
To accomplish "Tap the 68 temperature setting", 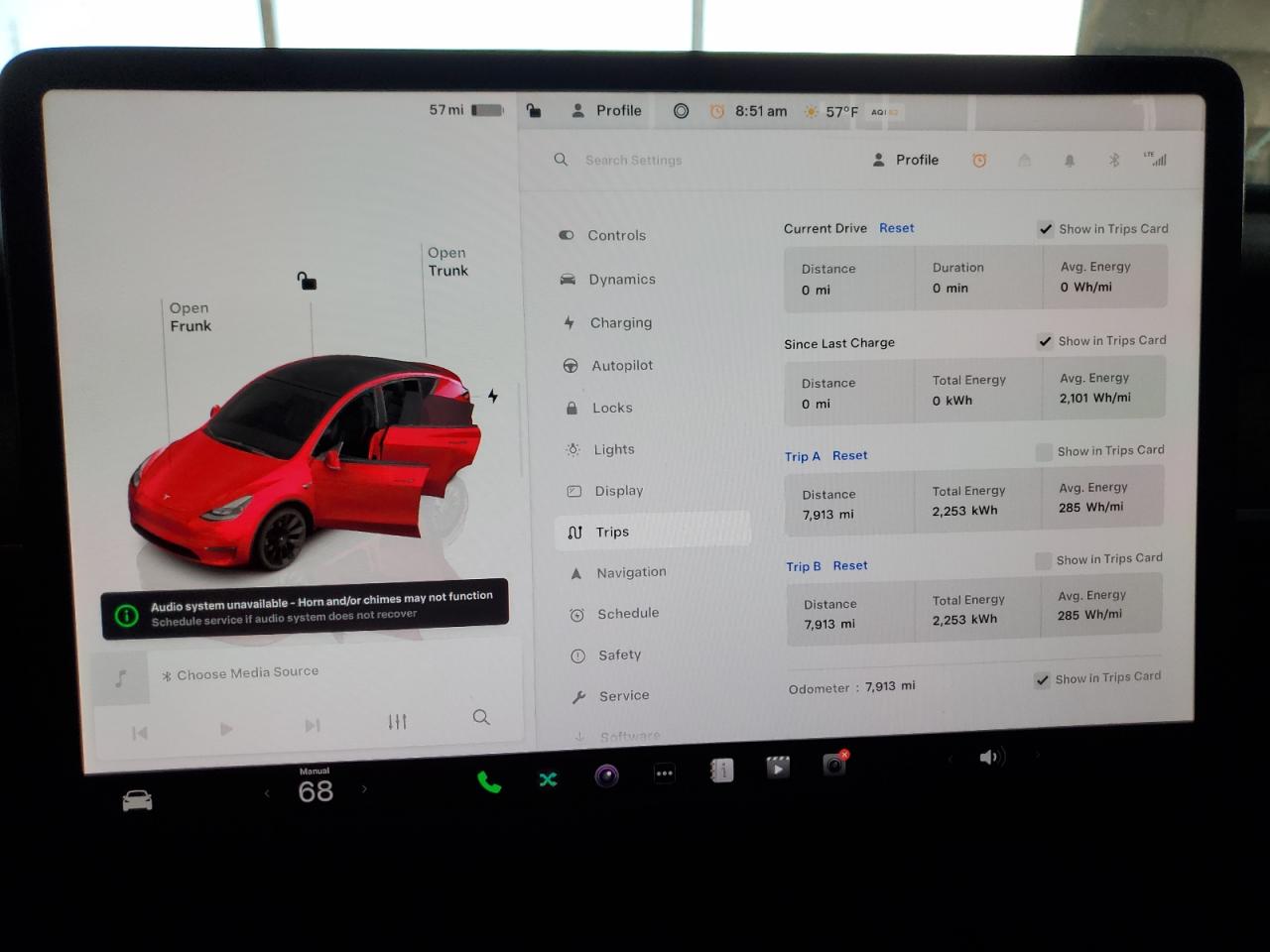I will (x=316, y=790).
